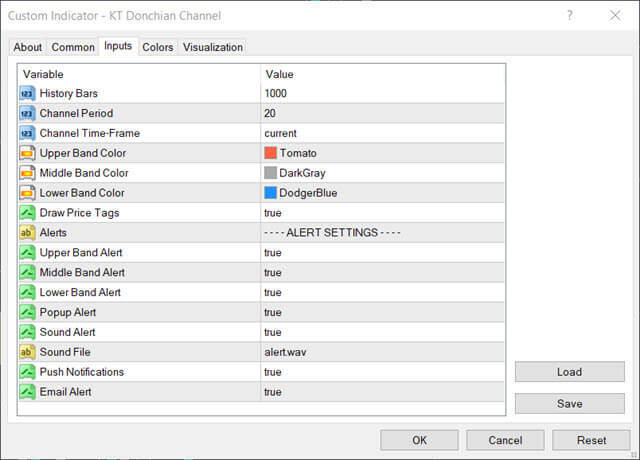Open the dialog help question mark
The image size is (640, 460).
coord(570,16)
